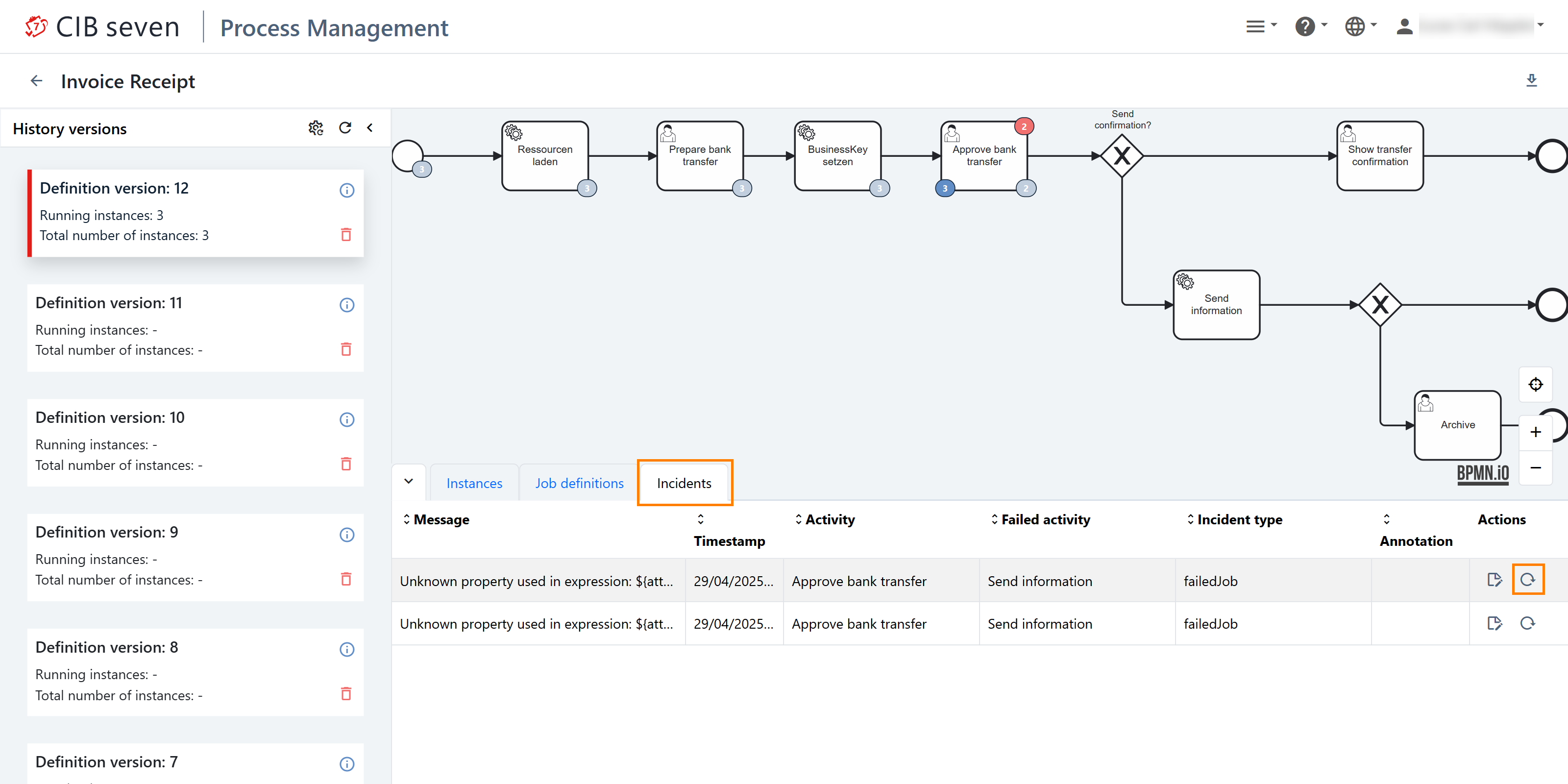
Task: Open the help dropdown menu
Action: click(1311, 26)
